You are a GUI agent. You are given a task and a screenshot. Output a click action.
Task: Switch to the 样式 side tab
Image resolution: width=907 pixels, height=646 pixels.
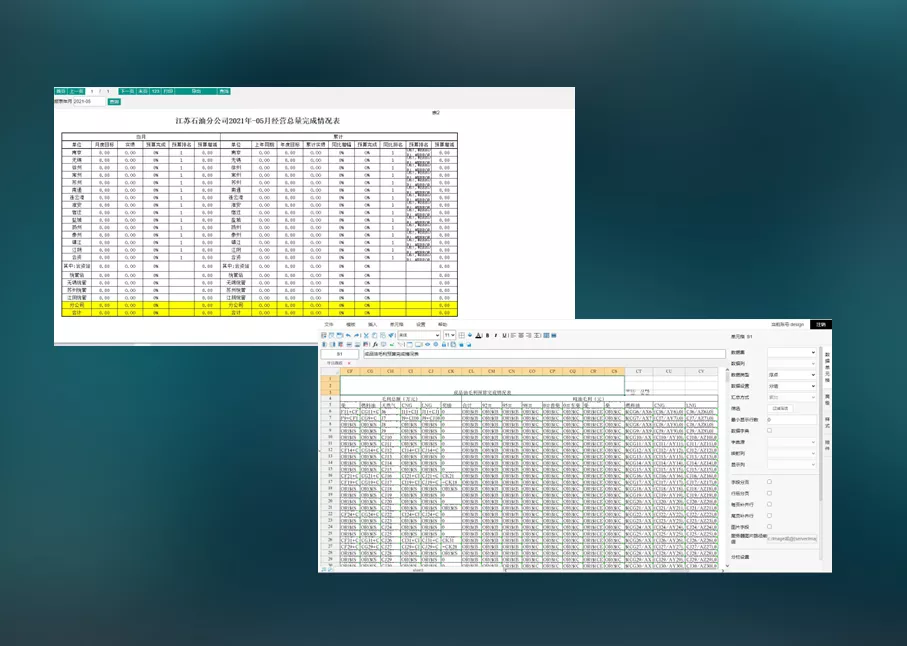827,422
